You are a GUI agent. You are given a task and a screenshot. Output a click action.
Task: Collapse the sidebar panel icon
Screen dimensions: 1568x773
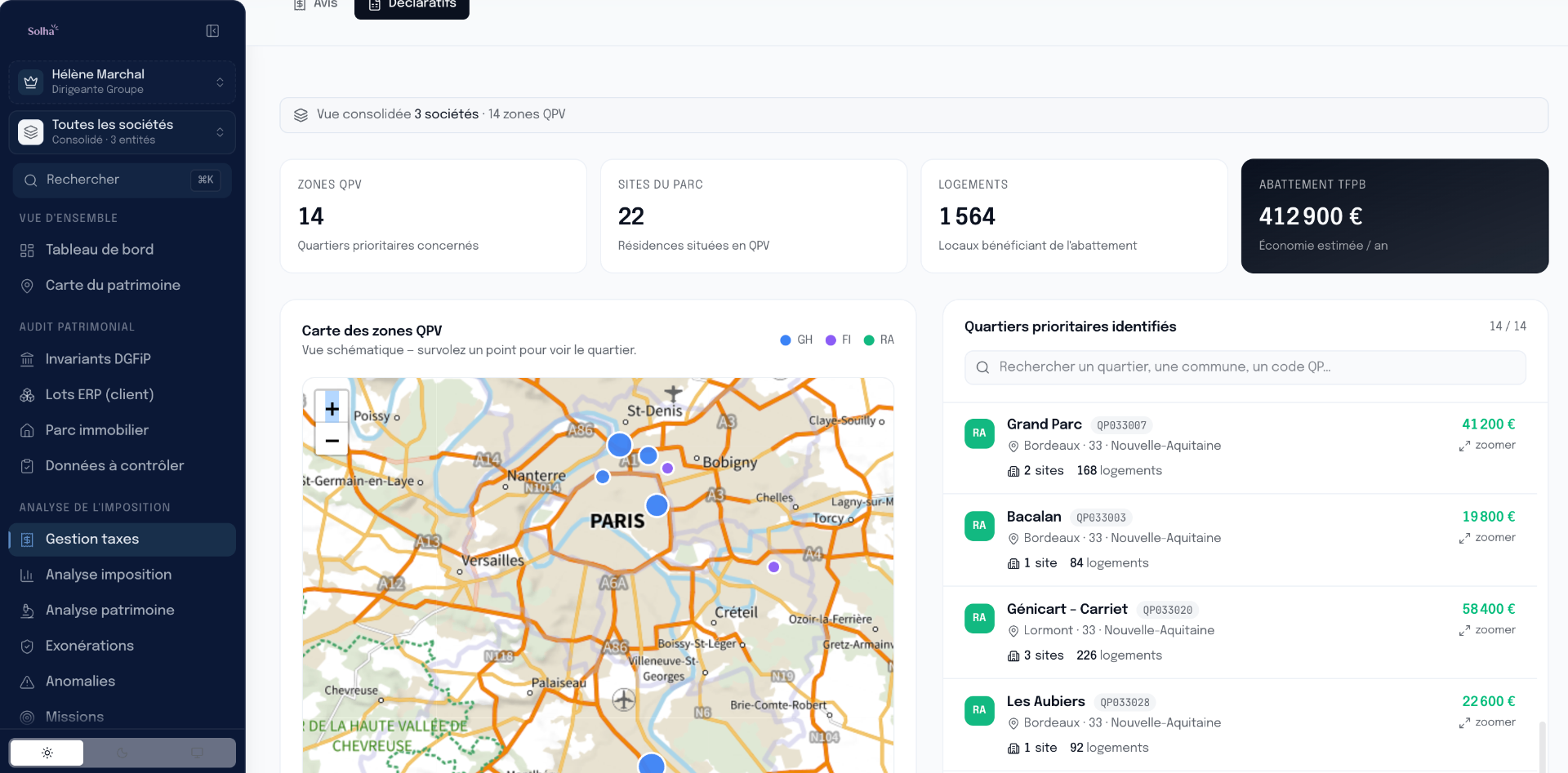[212, 31]
